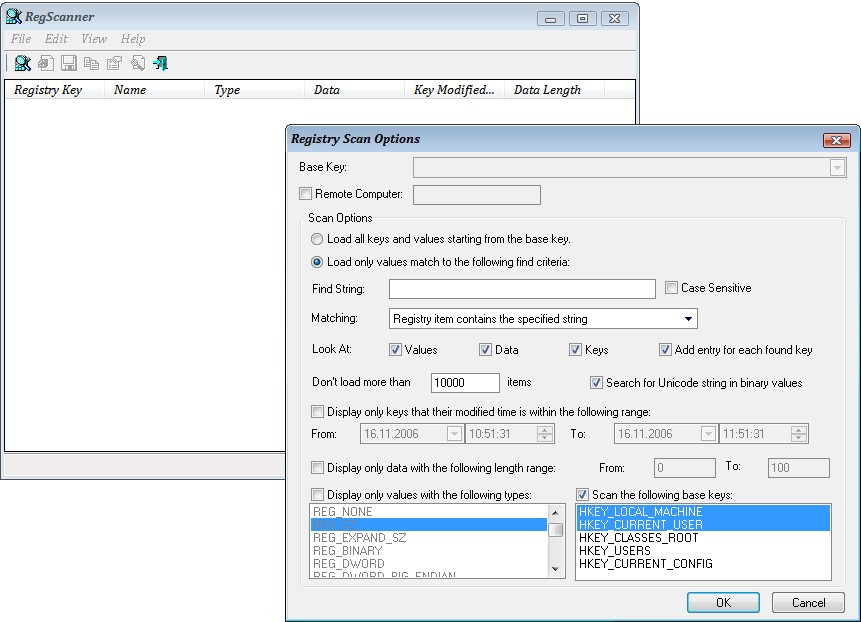The width and height of the screenshot is (861, 622).
Task: Sort by the Data column header
Action: [x=355, y=89]
